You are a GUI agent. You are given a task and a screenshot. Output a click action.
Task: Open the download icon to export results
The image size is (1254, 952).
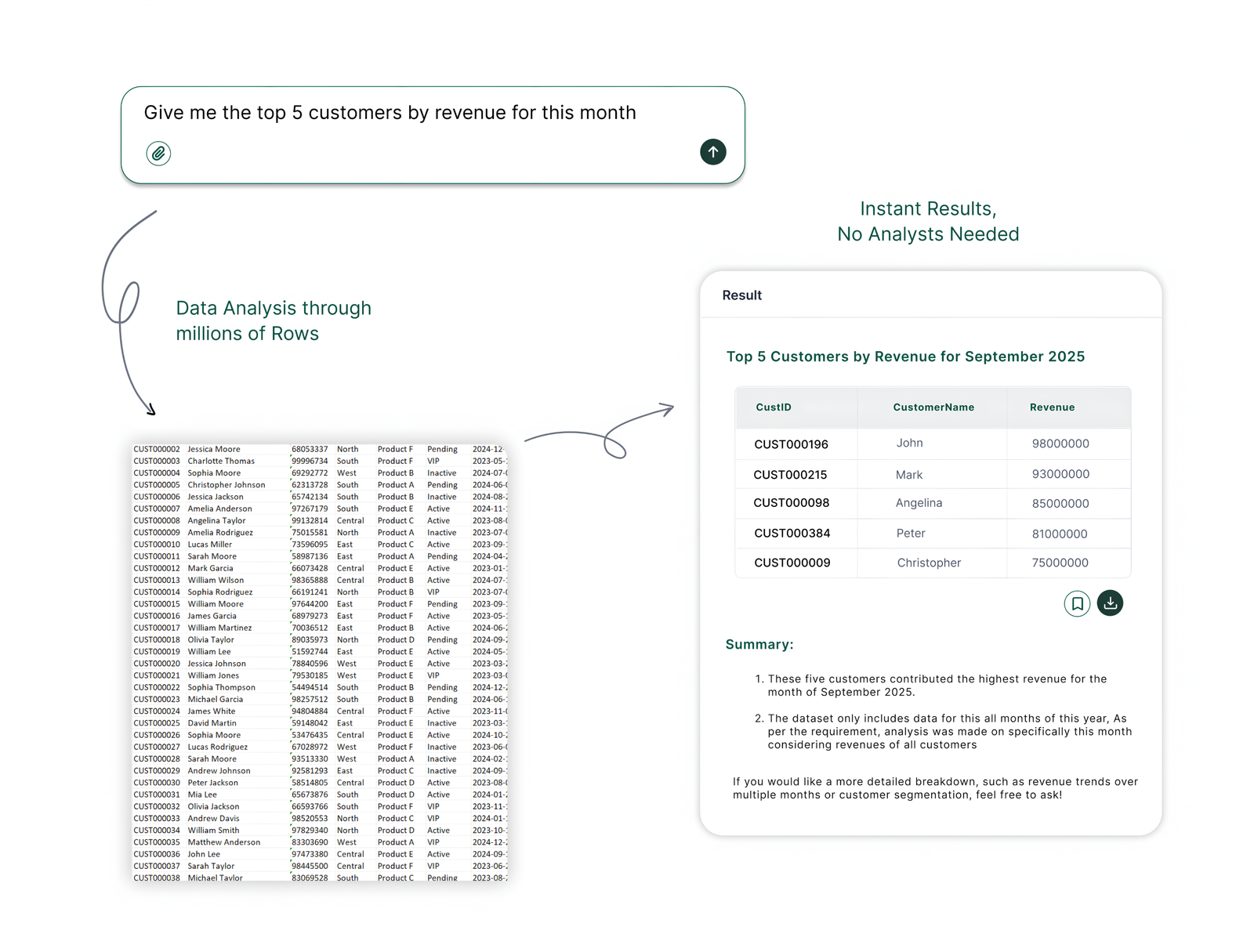click(x=1110, y=603)
